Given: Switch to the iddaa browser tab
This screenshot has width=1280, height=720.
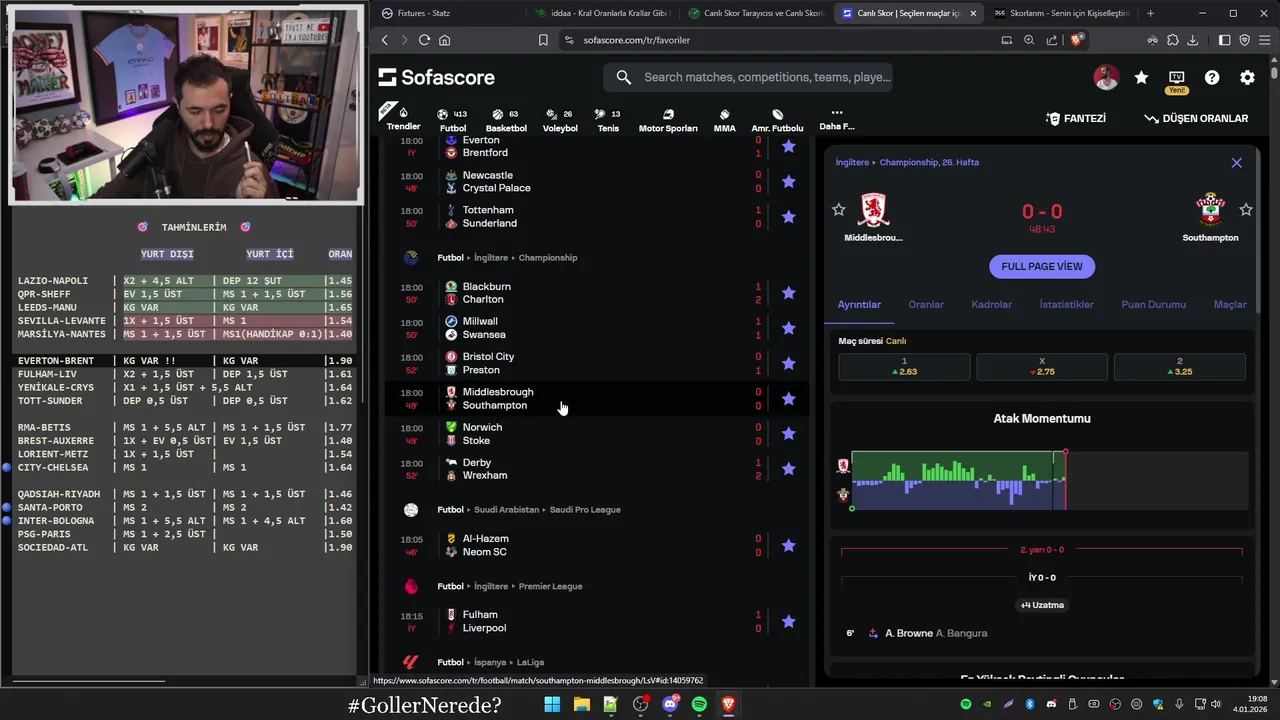Looking at the screenshot, I should click(601, 13).
